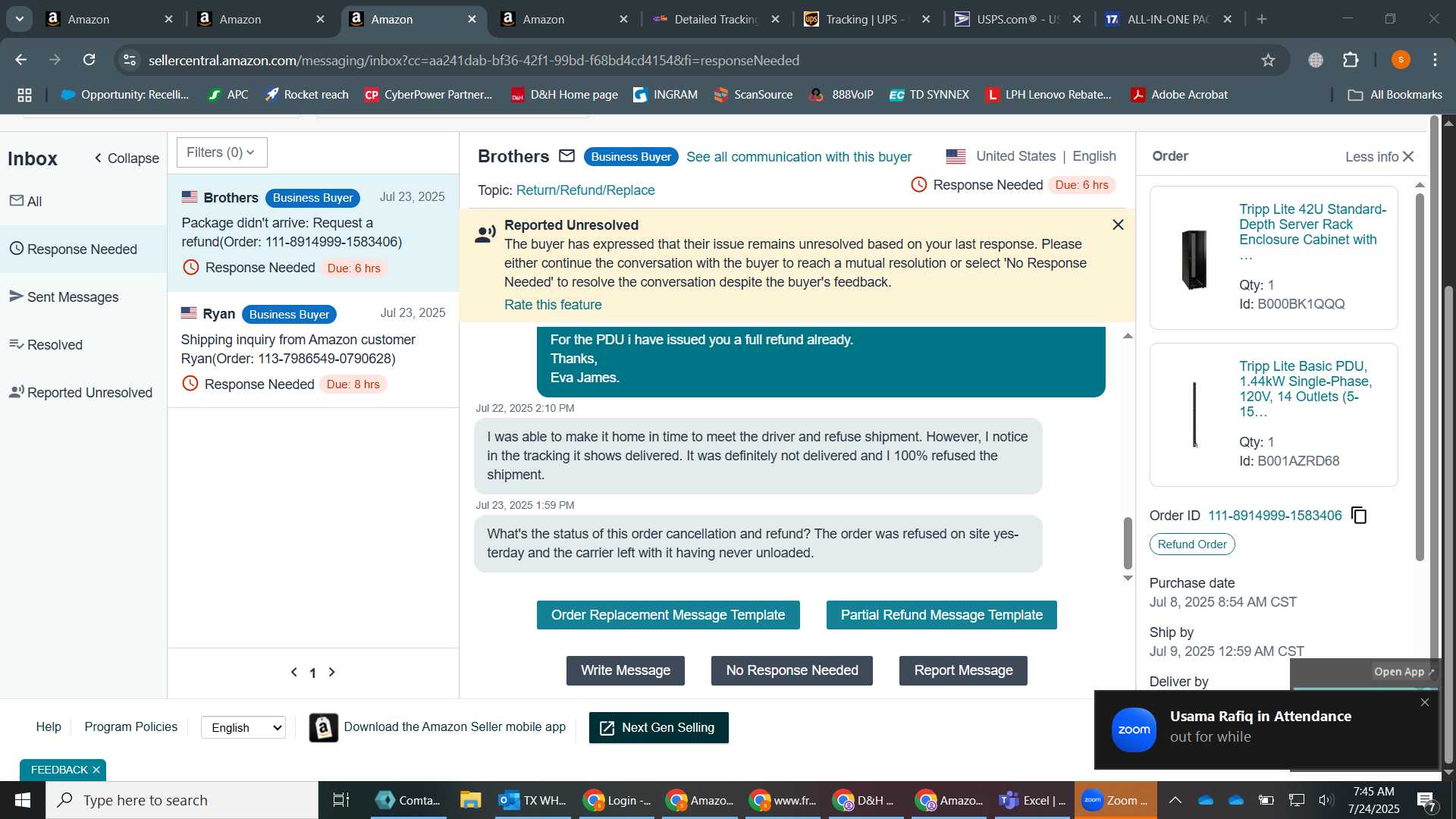
Task: Click No Response Needed button
Action: point(792,670)
